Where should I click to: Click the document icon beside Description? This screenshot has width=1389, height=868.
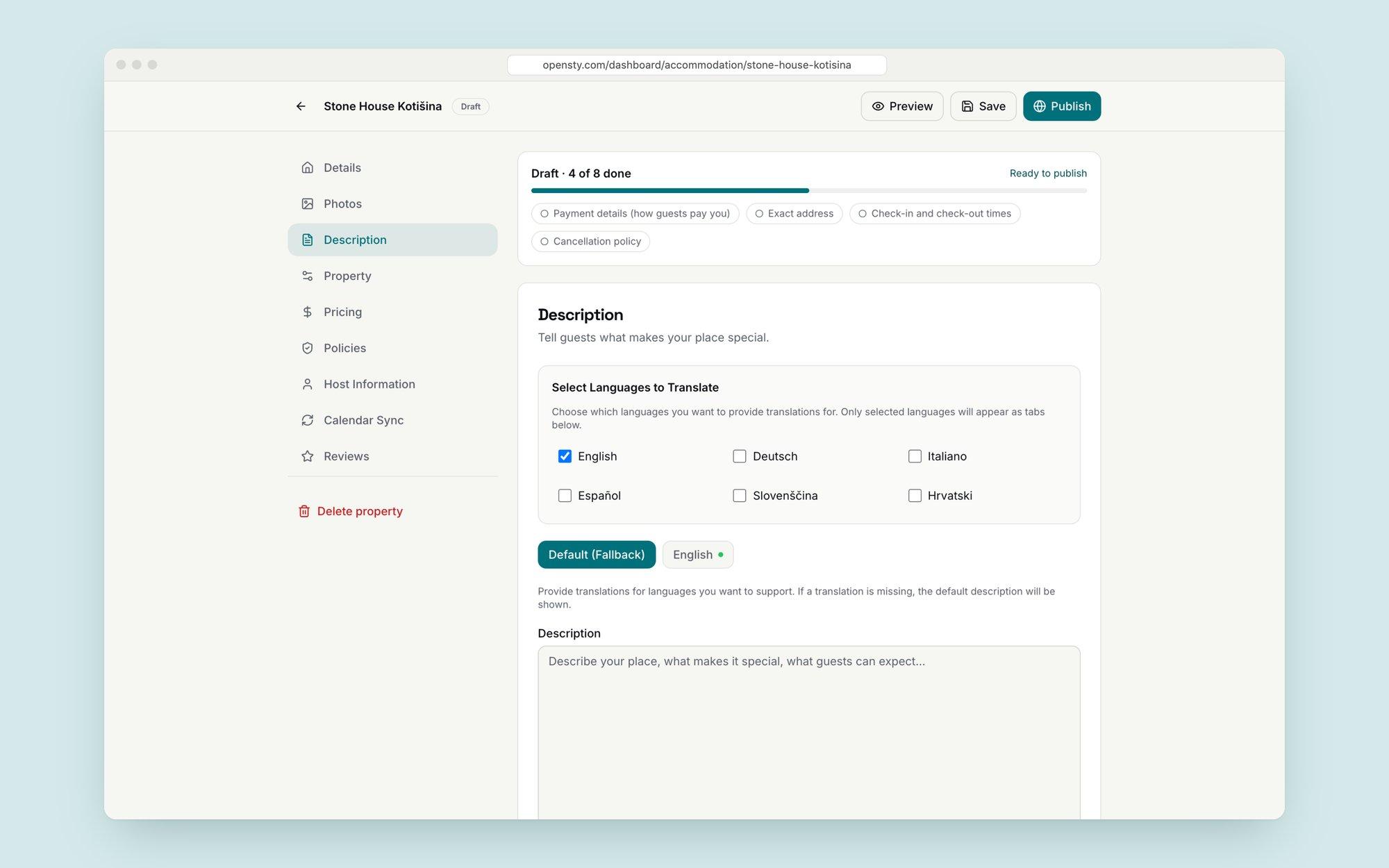(307, 240)
